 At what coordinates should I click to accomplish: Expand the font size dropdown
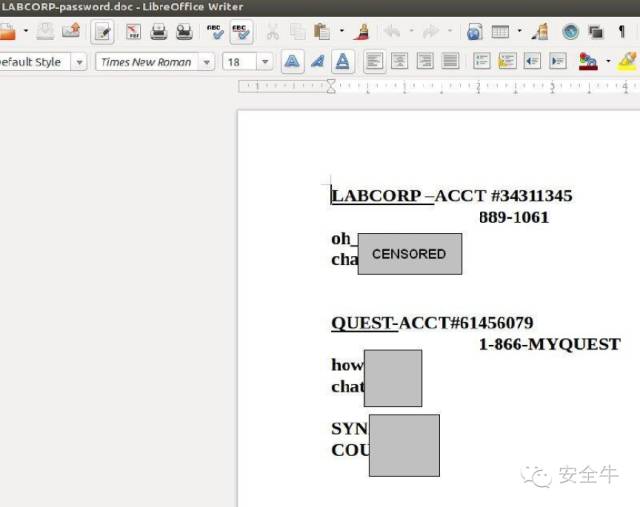point(265,62)
